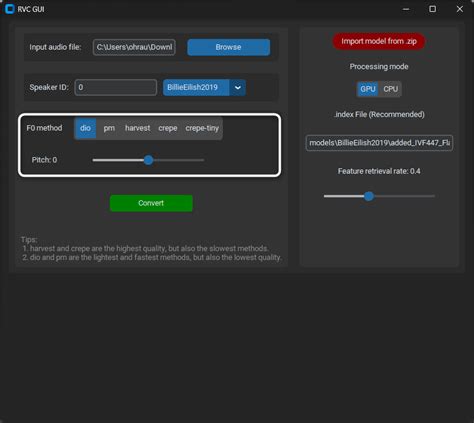The height and width of the screenshot is (423, 474).
Task: Select the pm F0 method
Action: [109, 128]
